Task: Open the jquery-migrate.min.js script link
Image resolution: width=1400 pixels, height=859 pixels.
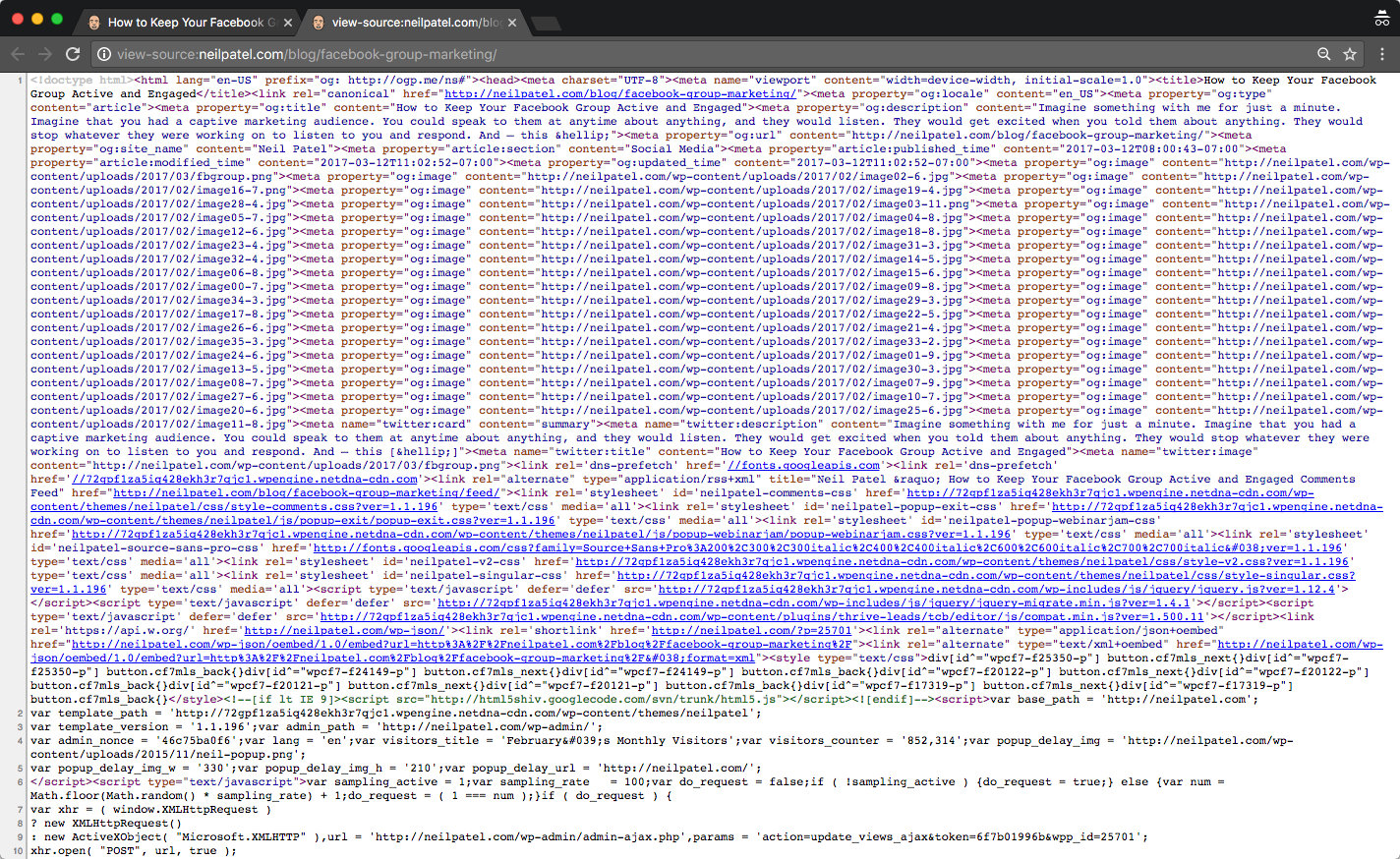Action: click(814, 603)
